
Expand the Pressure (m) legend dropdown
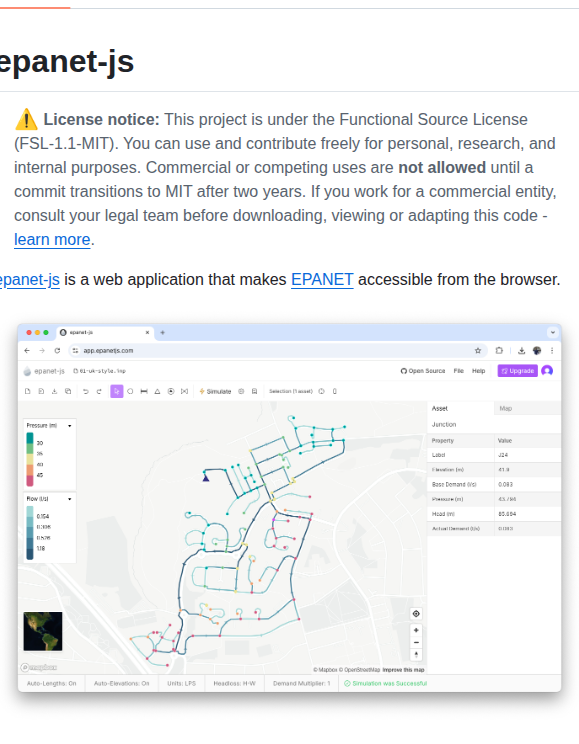coord(70,426)
